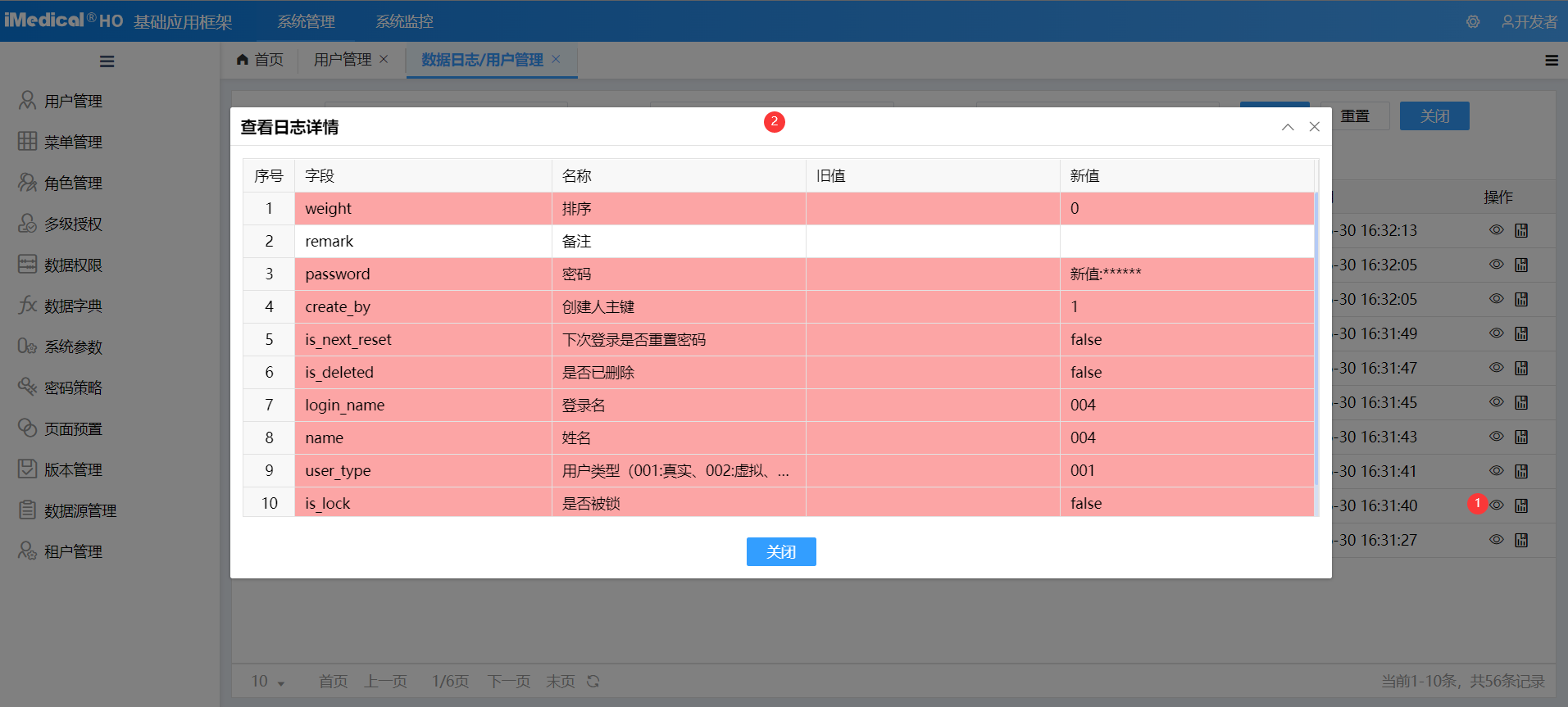Open 角色管理 in the sidebar
Screen dimensions: 1568x707
click(x=61, y=183)
